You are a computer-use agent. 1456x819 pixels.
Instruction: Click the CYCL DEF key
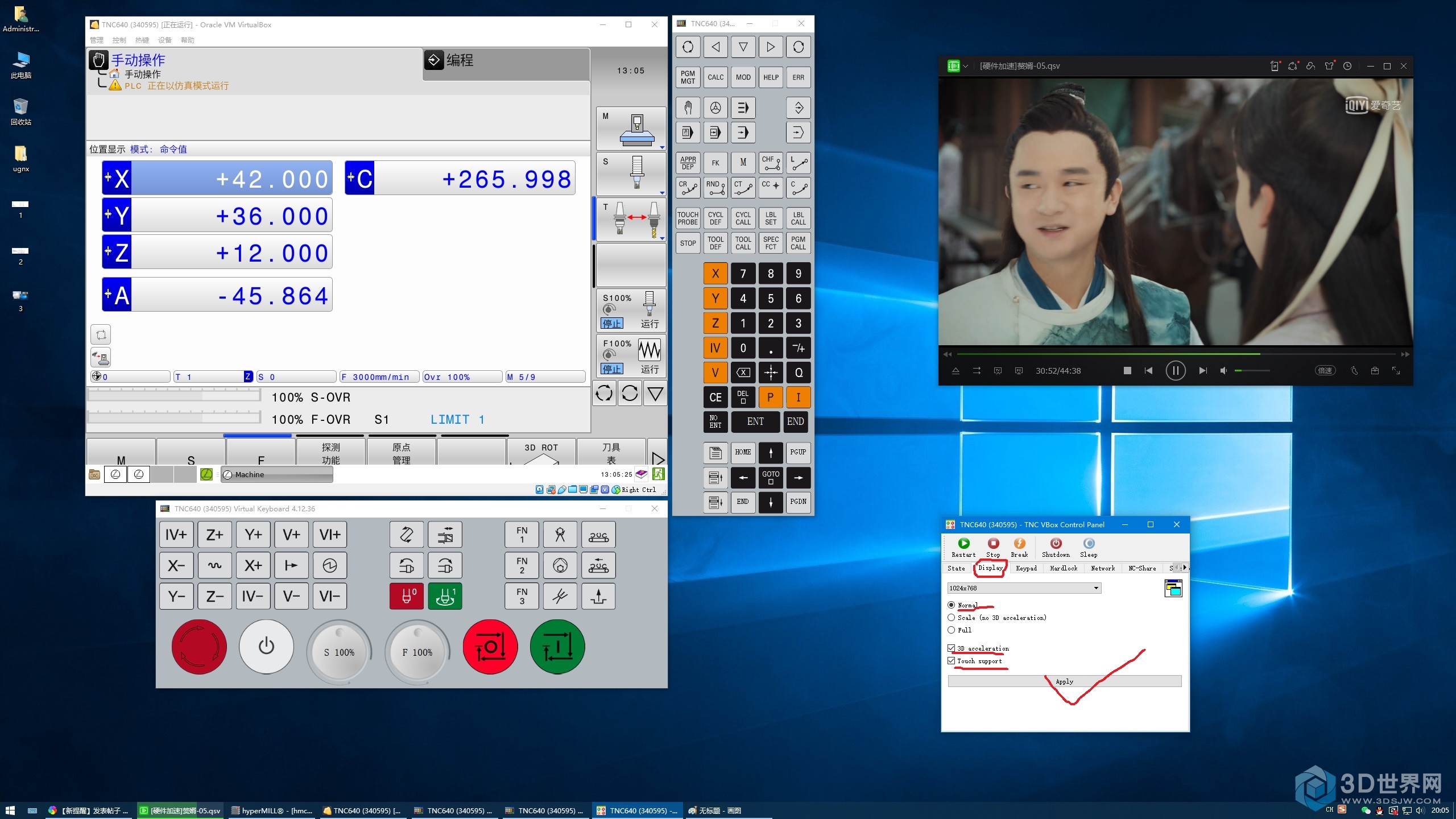tap(715, 218)
